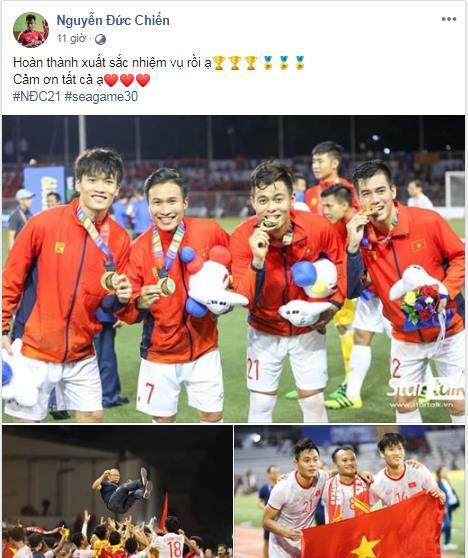Open the photo of coach being tossed in air
468x558 pixels.
[117, 491]
